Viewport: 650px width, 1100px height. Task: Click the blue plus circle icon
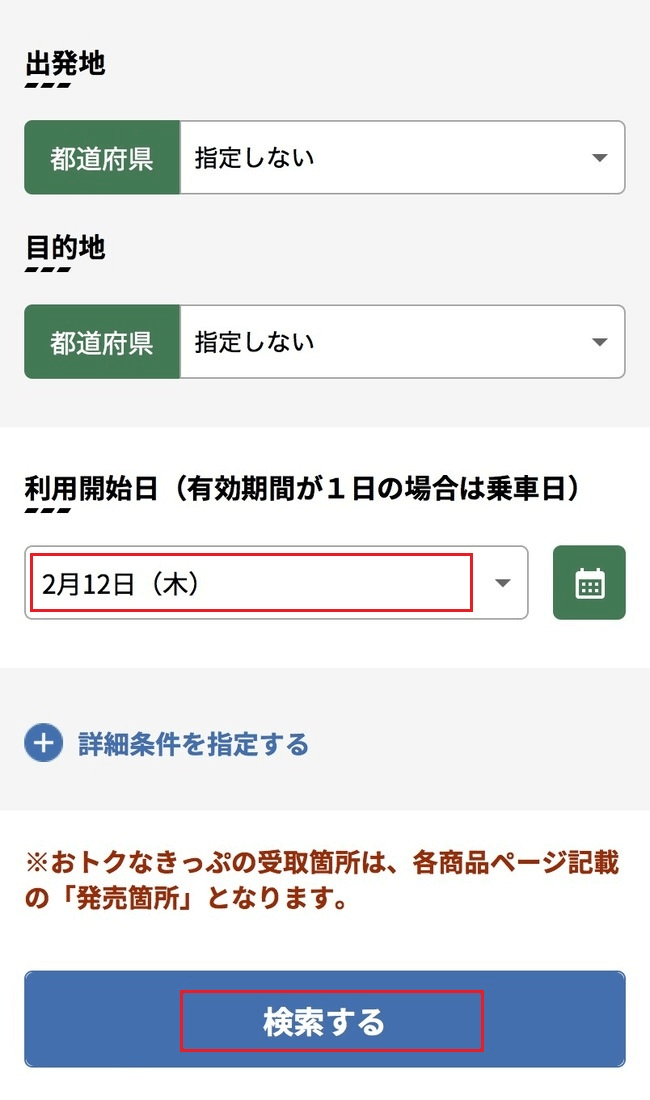coord(43,744)
